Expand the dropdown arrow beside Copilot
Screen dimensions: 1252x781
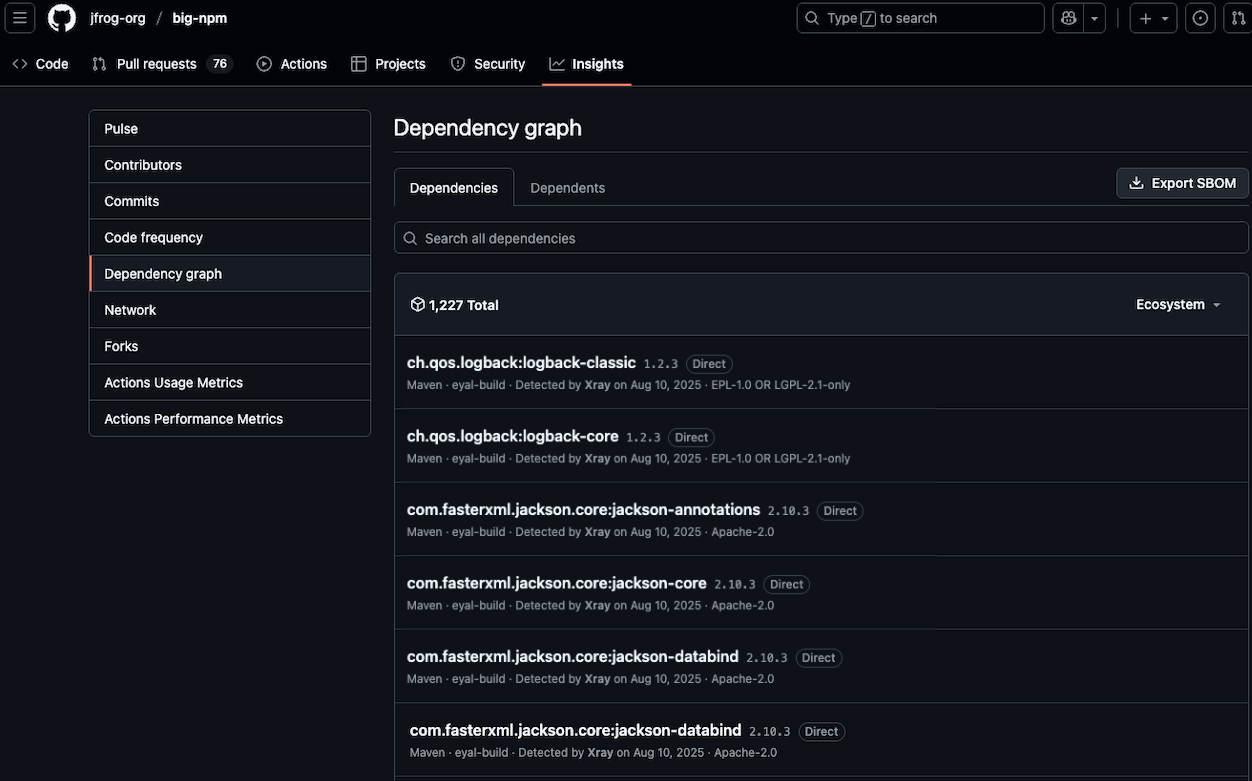[1095, 18]
